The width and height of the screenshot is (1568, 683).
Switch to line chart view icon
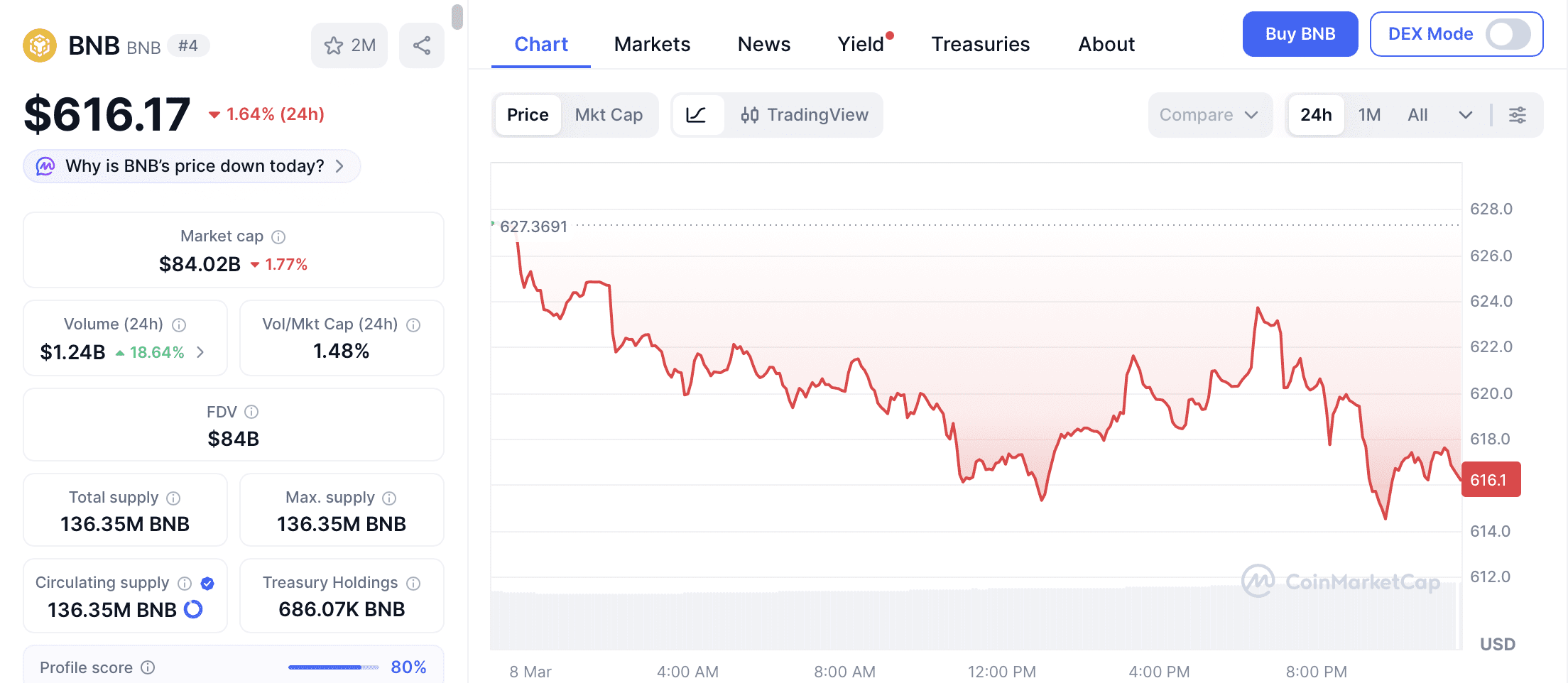(x=697, y=115)
